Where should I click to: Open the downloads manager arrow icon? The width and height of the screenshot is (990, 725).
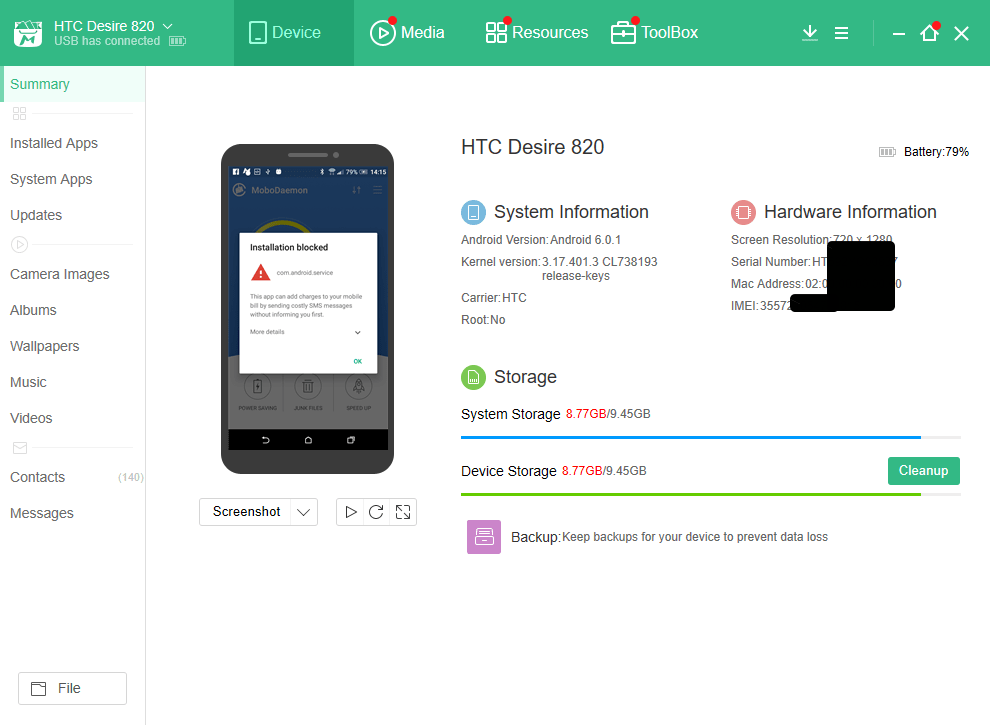point(810,33)
